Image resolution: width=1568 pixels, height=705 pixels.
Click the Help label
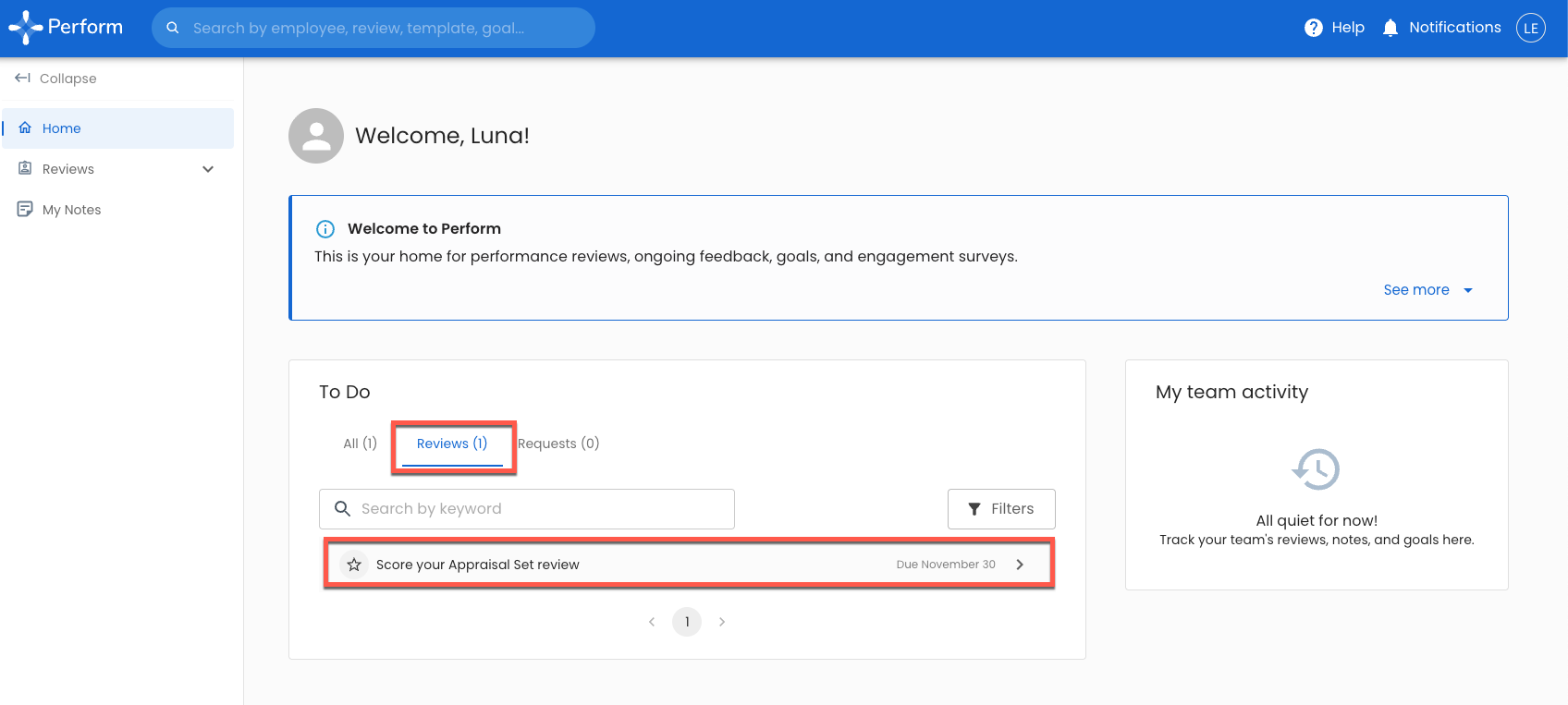point(1348,28)
